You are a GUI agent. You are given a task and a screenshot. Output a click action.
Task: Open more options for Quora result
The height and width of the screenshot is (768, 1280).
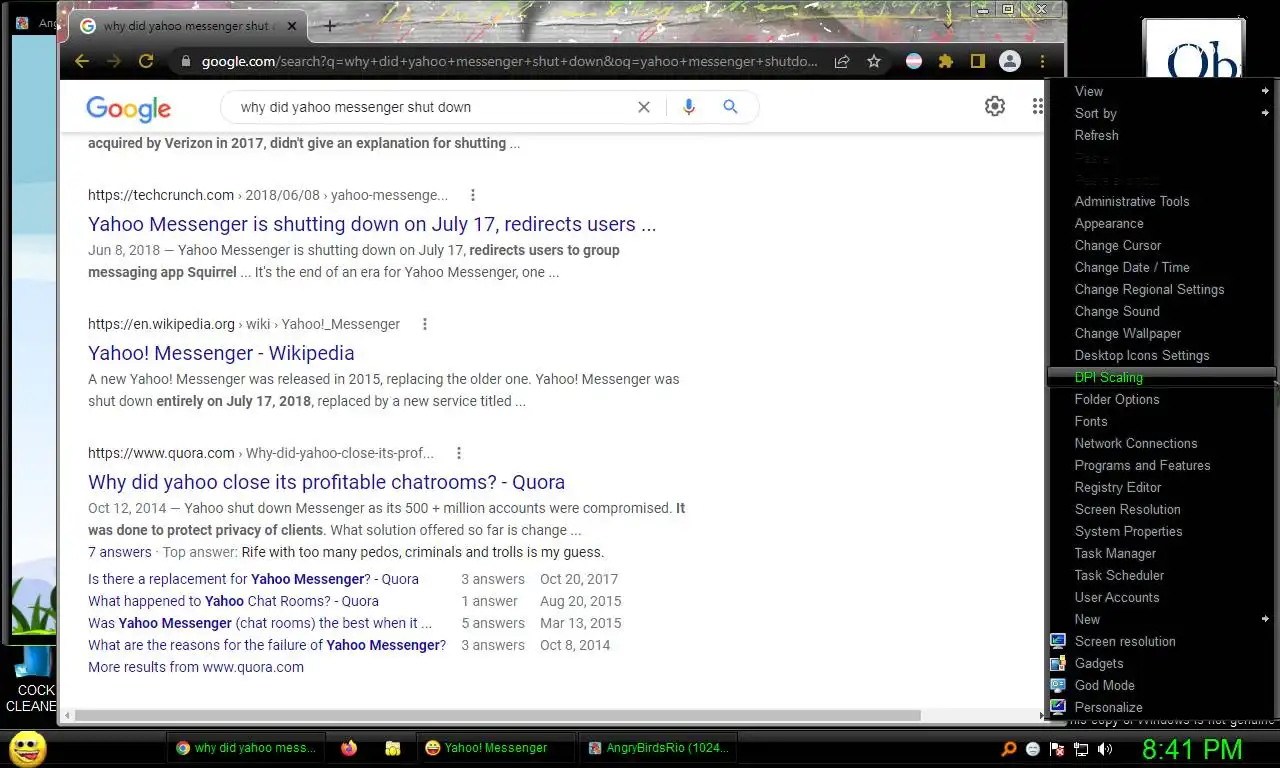(x=459, y=453)
